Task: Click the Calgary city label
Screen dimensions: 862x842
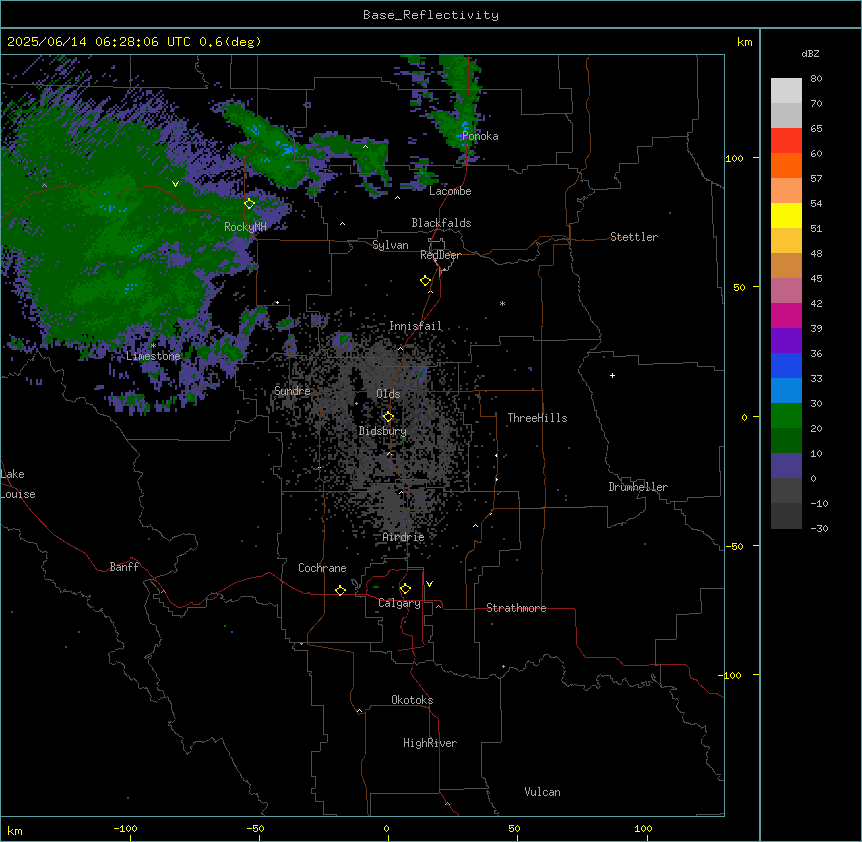Action: [399, 603]
